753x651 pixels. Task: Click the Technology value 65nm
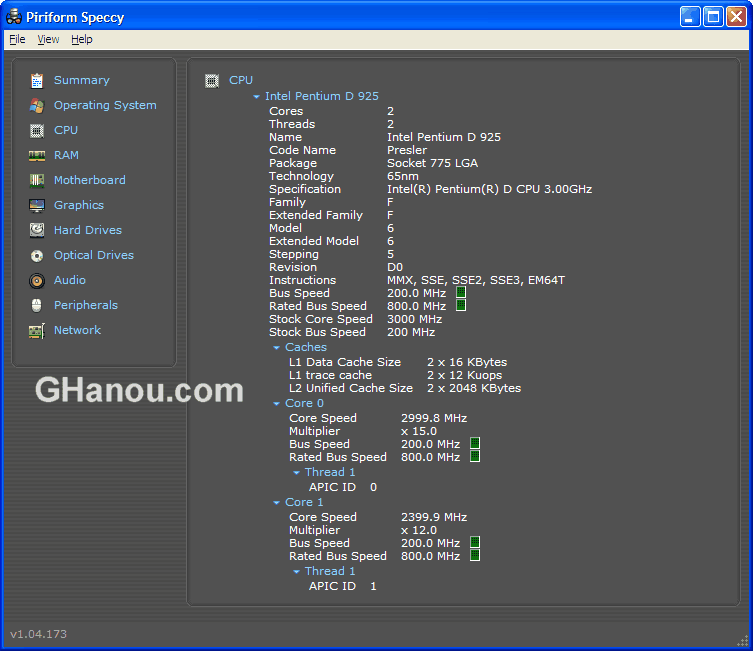(403, 176)
